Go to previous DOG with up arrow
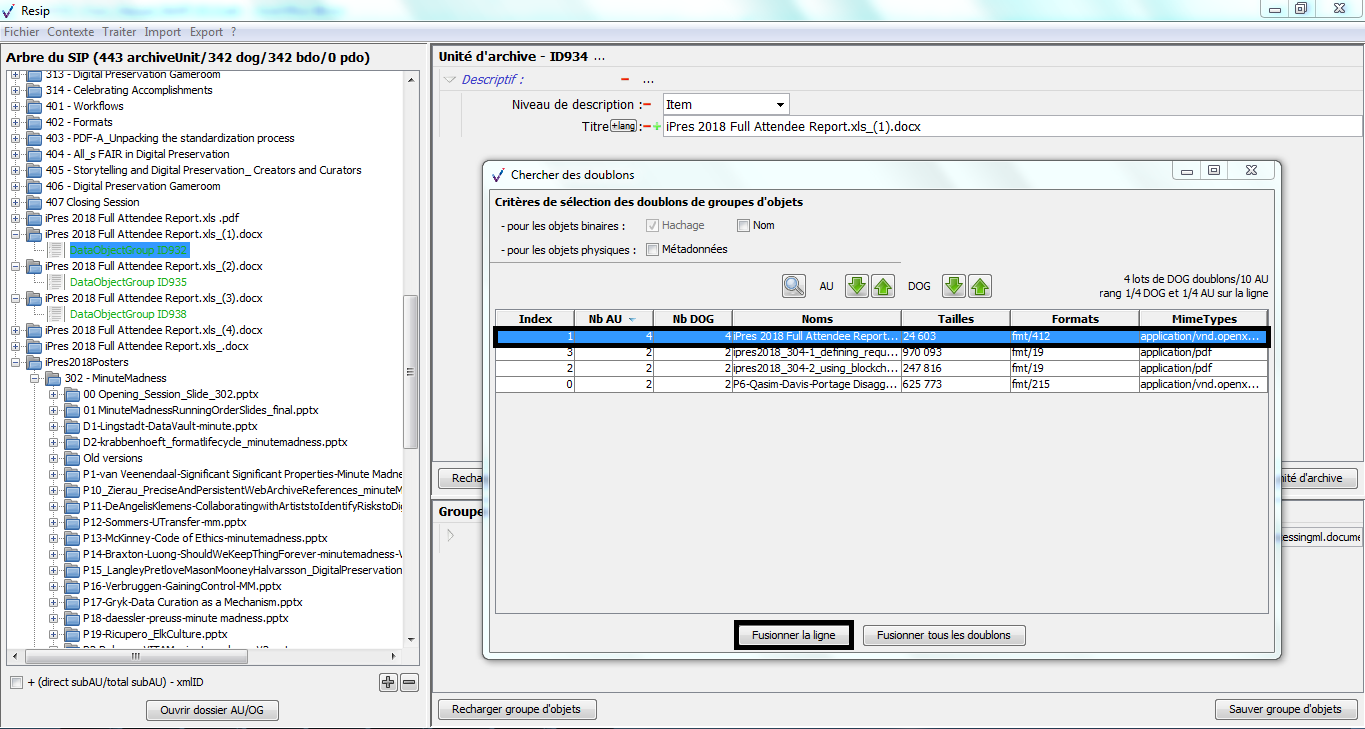The image size is (1365, 729). pos(980,286)
